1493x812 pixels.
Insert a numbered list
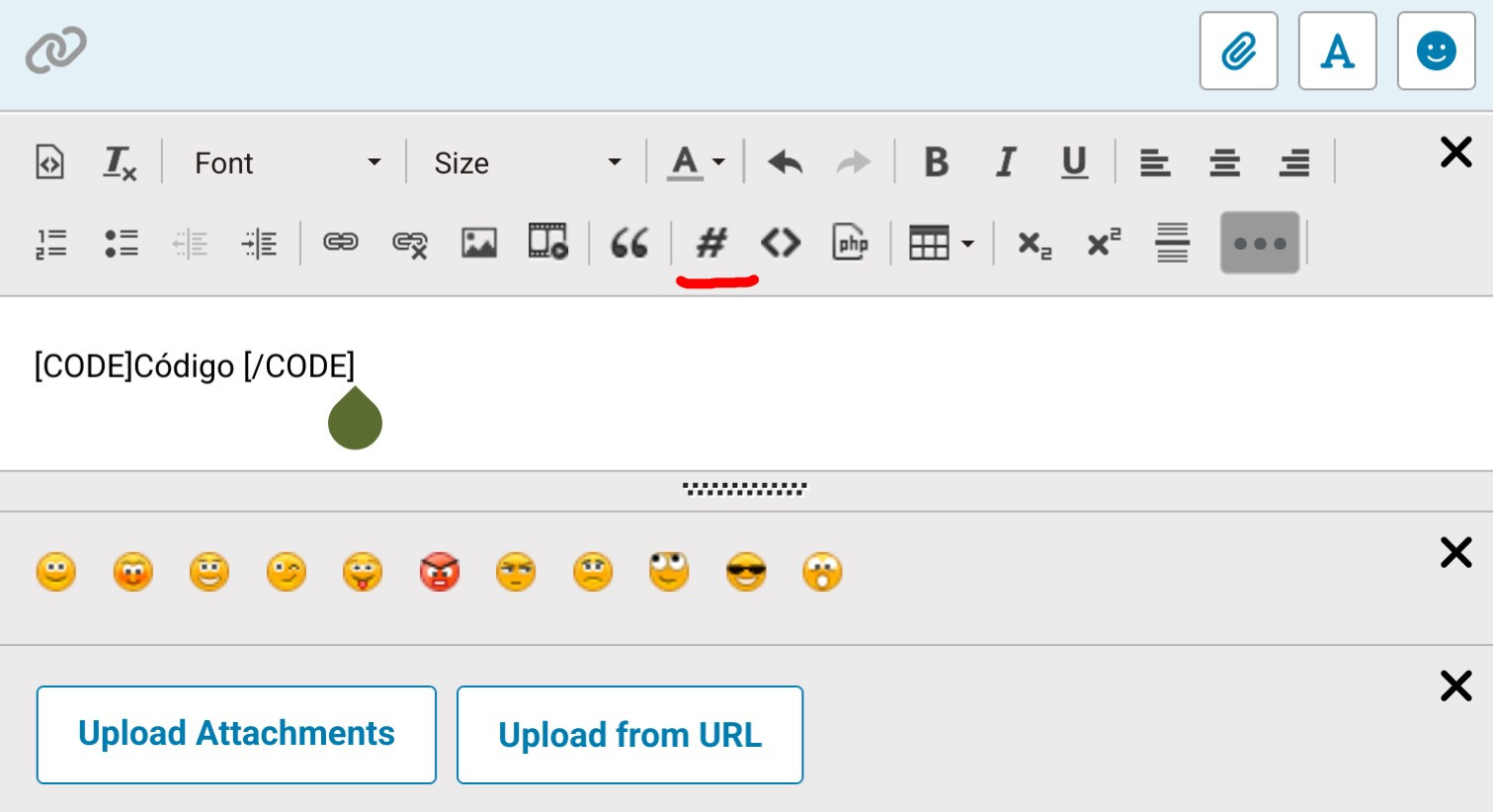point(51,243)
